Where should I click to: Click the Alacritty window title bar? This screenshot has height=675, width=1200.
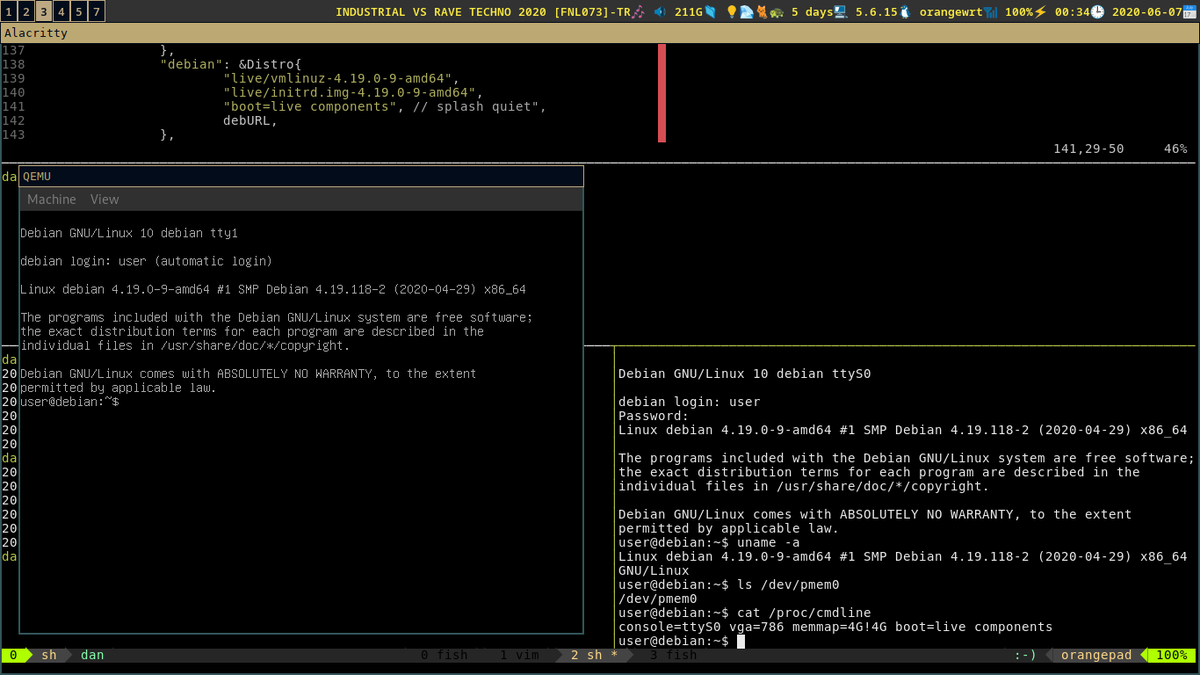pos(600,33)
